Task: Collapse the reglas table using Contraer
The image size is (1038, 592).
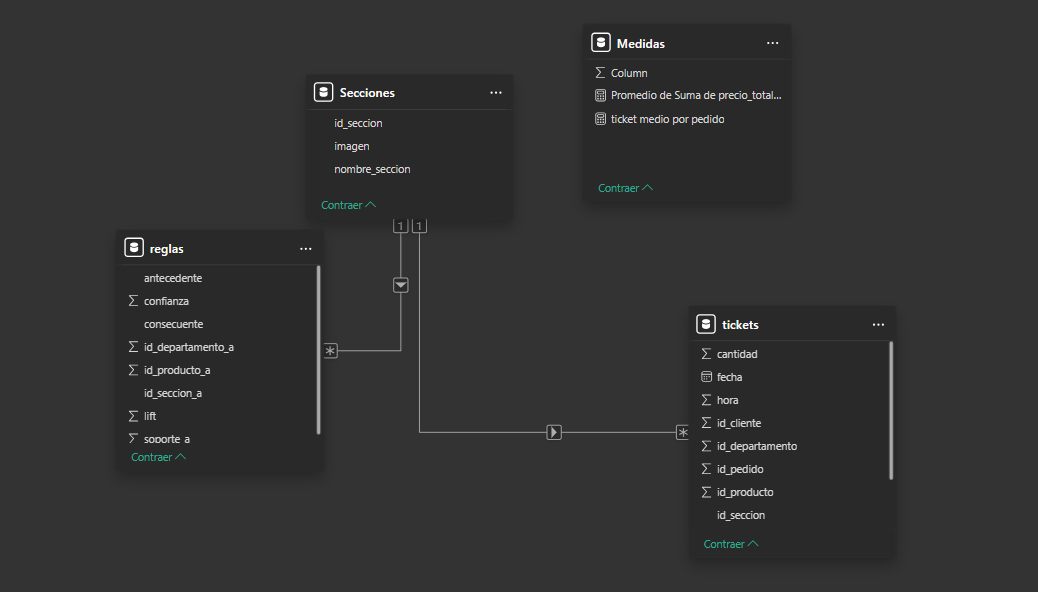Action: tap(158, 457)
